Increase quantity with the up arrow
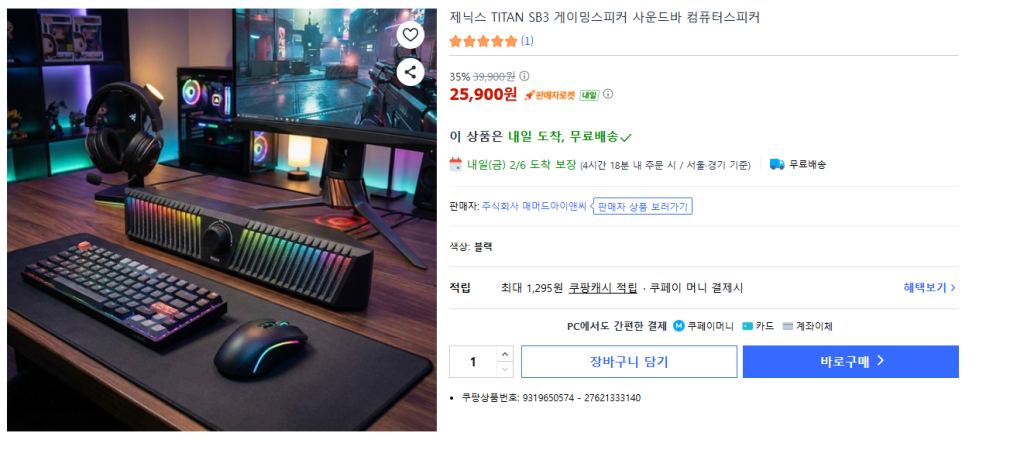 coord(505,354)
